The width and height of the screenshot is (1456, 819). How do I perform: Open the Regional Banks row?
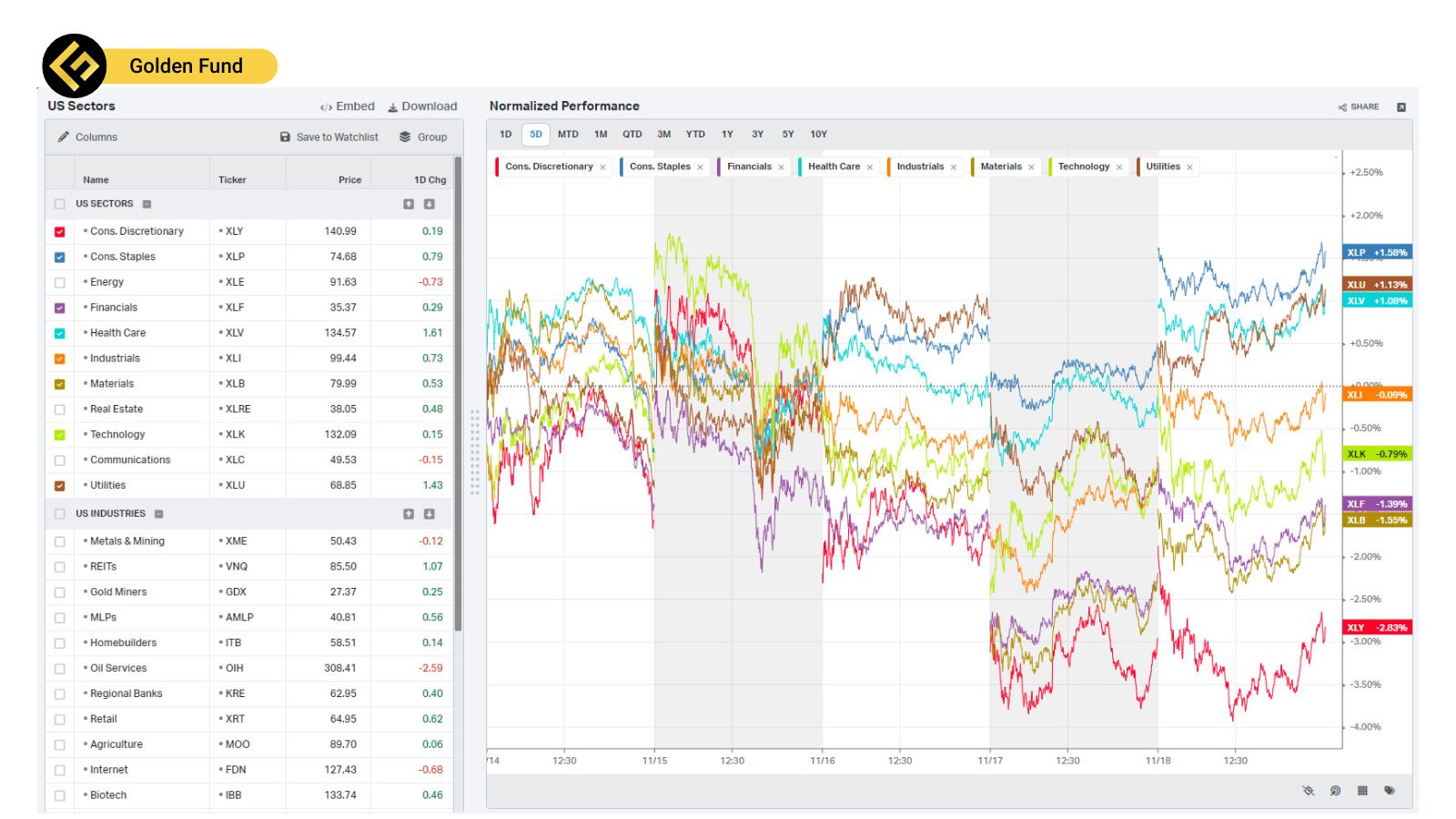click(250, 693)
